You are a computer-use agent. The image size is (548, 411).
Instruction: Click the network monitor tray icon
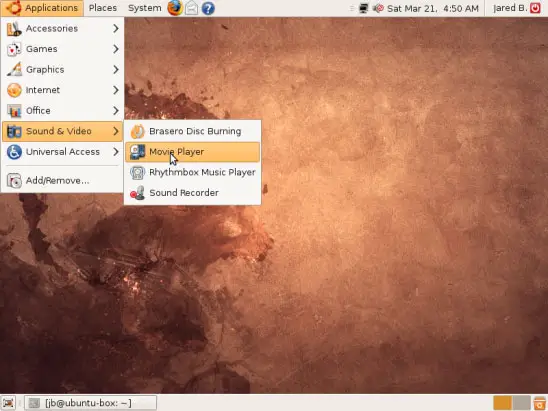point(363,8)
